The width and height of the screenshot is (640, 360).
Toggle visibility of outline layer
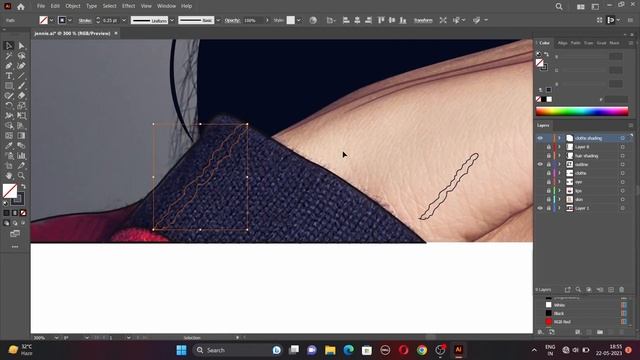coord(540,164)
